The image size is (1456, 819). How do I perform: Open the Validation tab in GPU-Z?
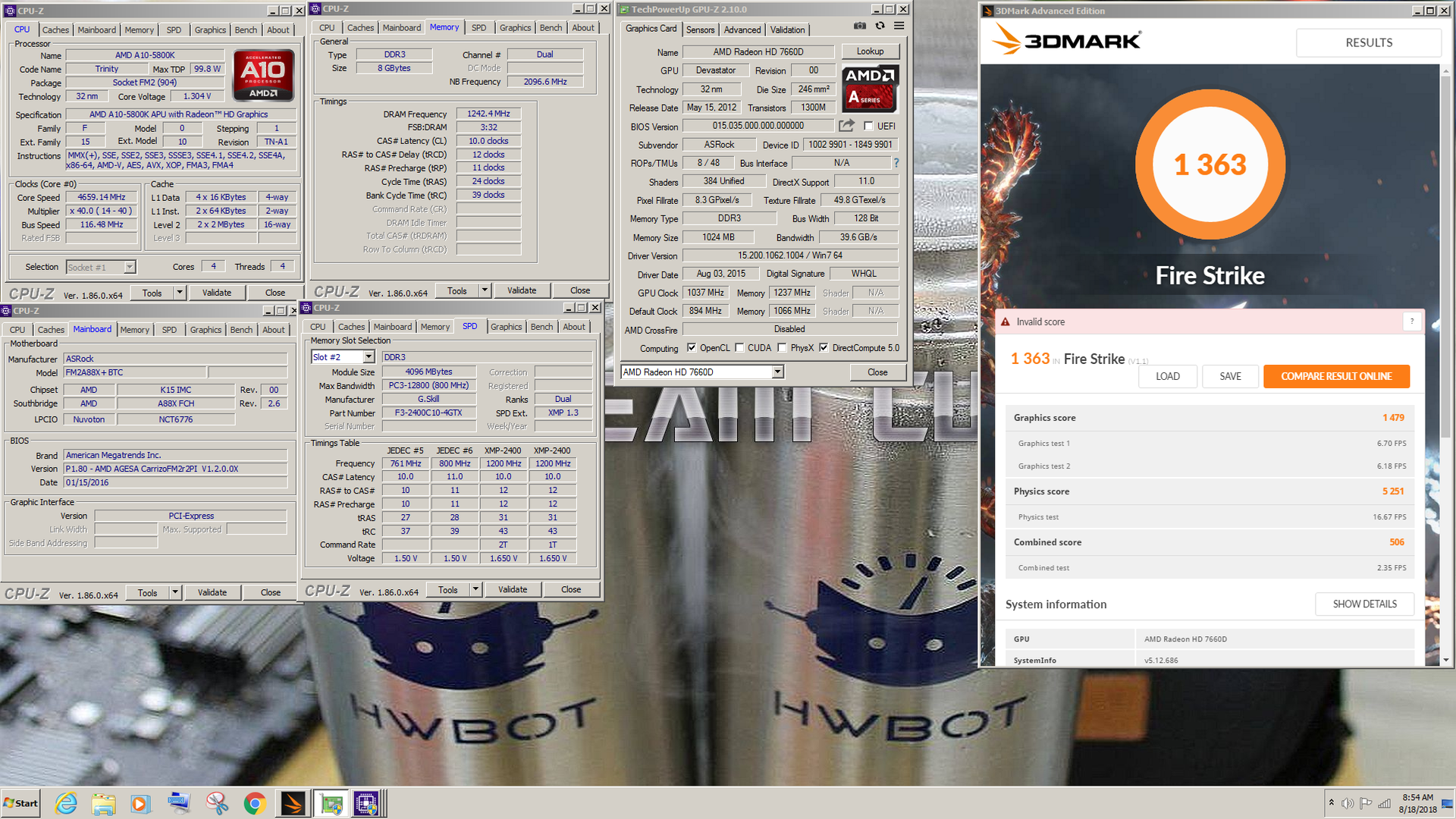[787, 30]
